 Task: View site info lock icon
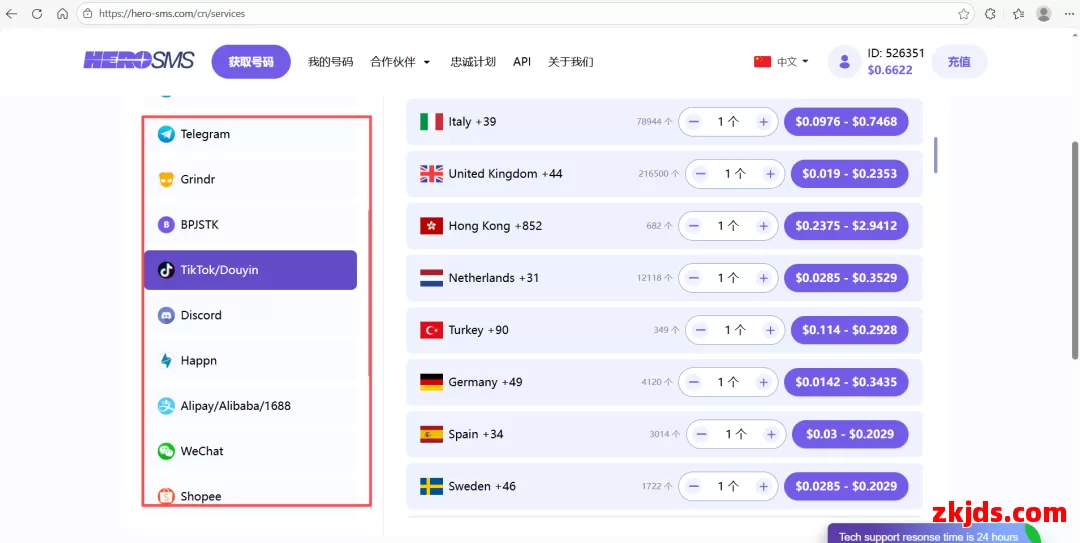(87, 14)
